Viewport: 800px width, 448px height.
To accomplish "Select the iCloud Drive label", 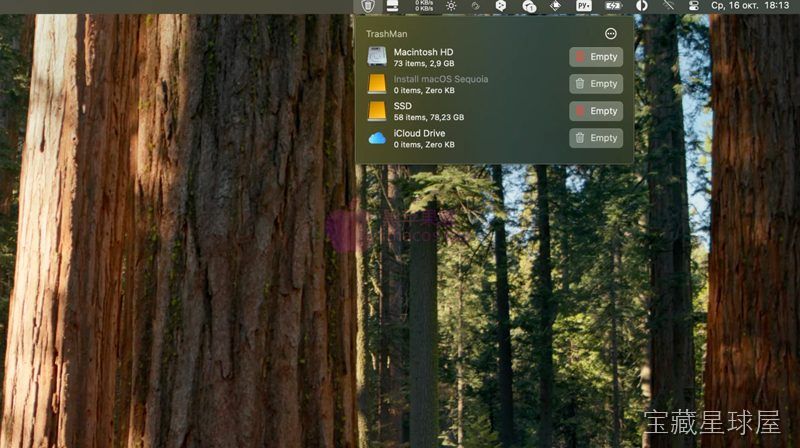I will tap(419, 133).
